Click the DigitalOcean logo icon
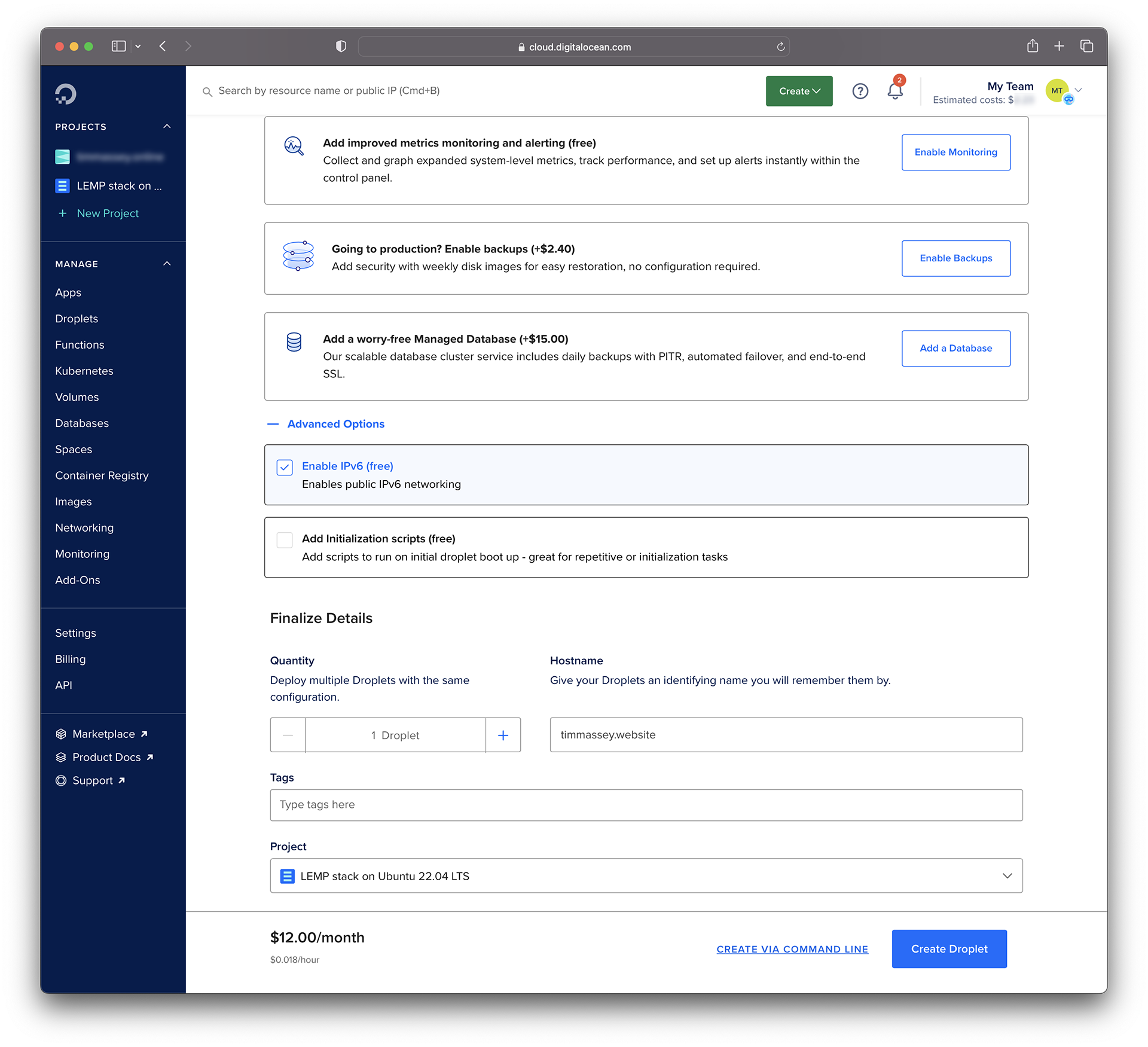This screenshot has height=1047, width=1148. [66, 94]
